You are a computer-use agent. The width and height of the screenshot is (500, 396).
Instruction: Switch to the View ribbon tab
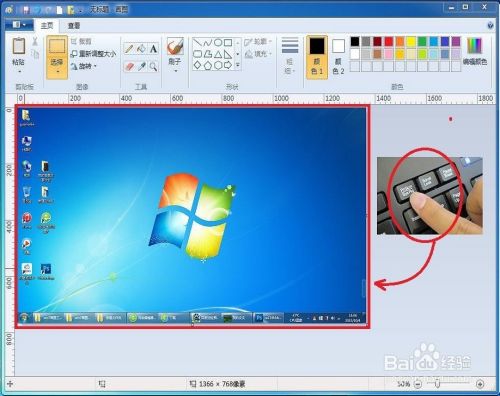74,25
